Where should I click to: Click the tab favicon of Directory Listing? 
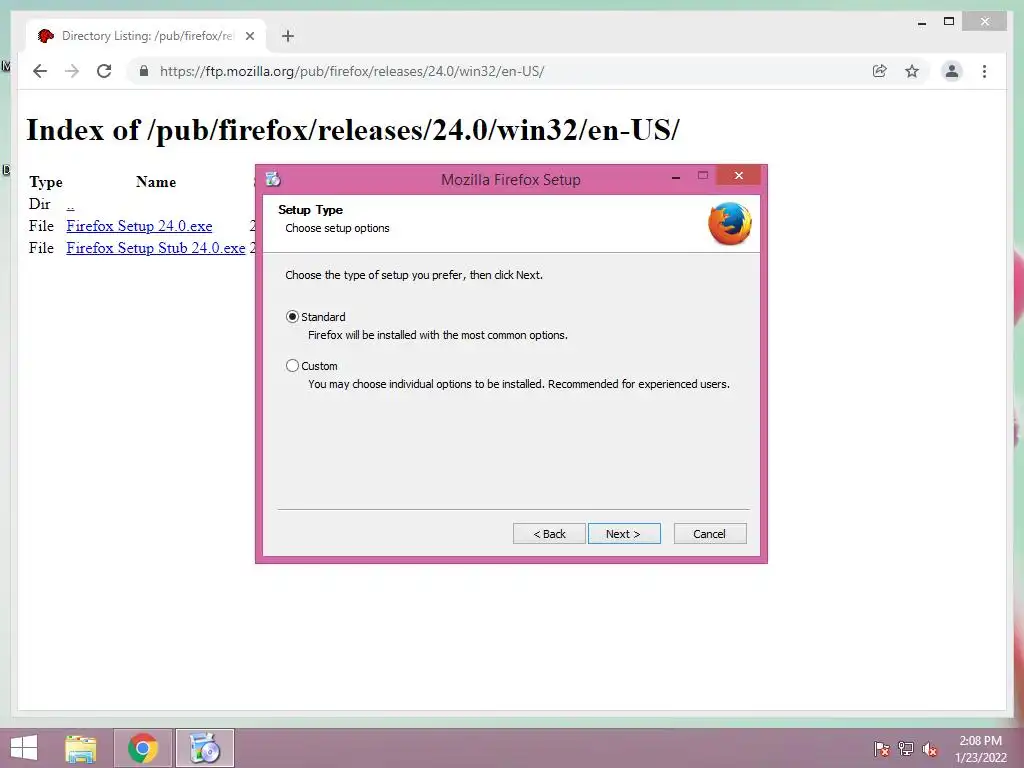coord(45,36)
